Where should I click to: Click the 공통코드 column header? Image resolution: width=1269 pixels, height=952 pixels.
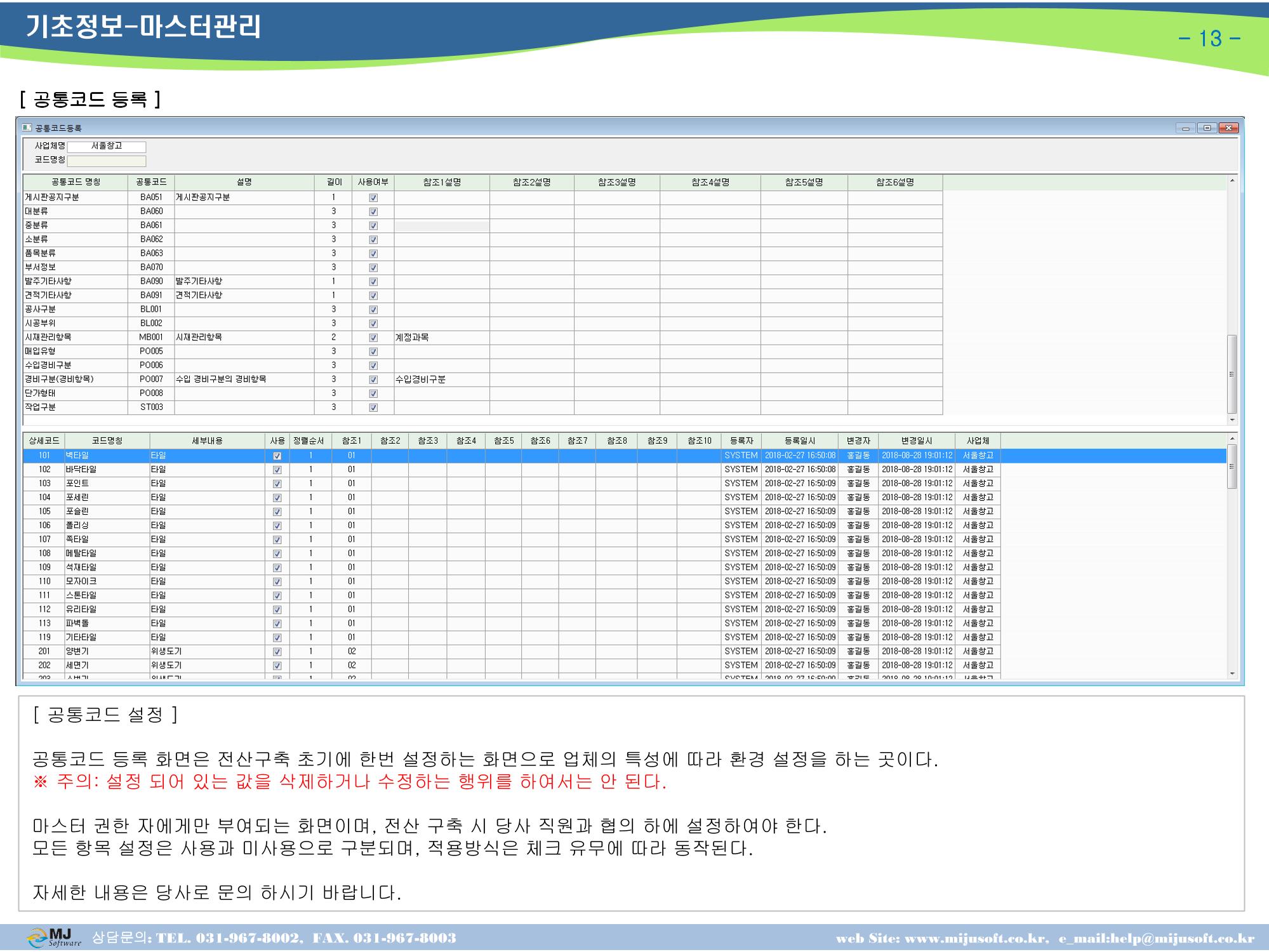click(x=151, y=183)
